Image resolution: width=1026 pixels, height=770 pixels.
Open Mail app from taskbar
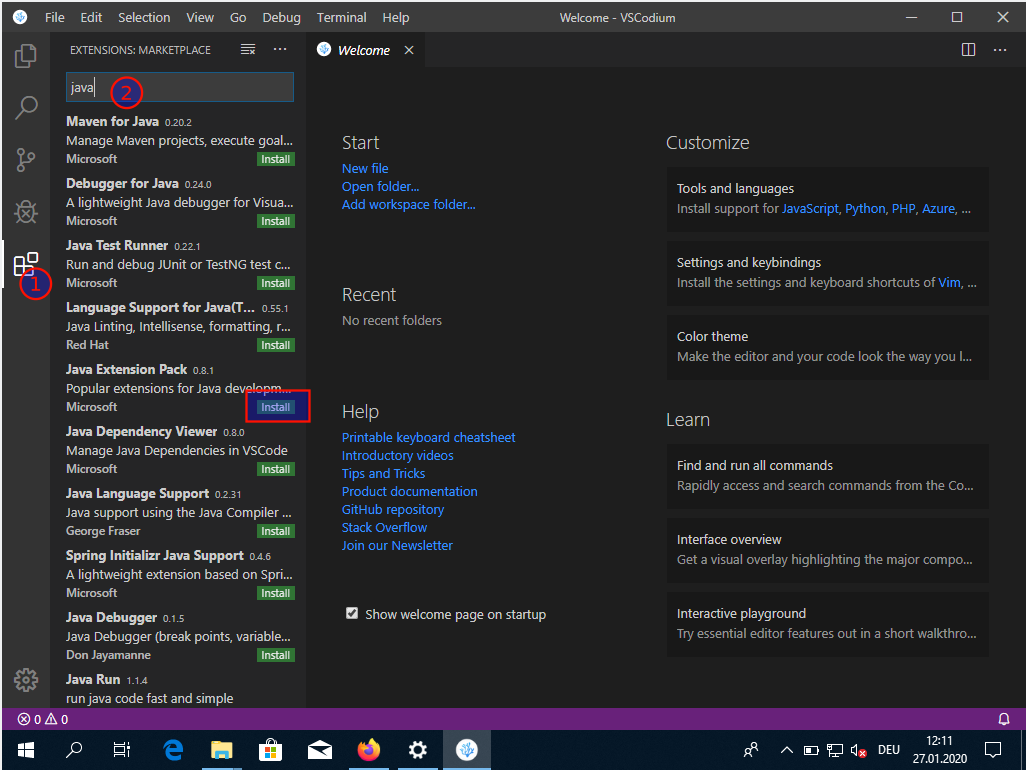319,750
